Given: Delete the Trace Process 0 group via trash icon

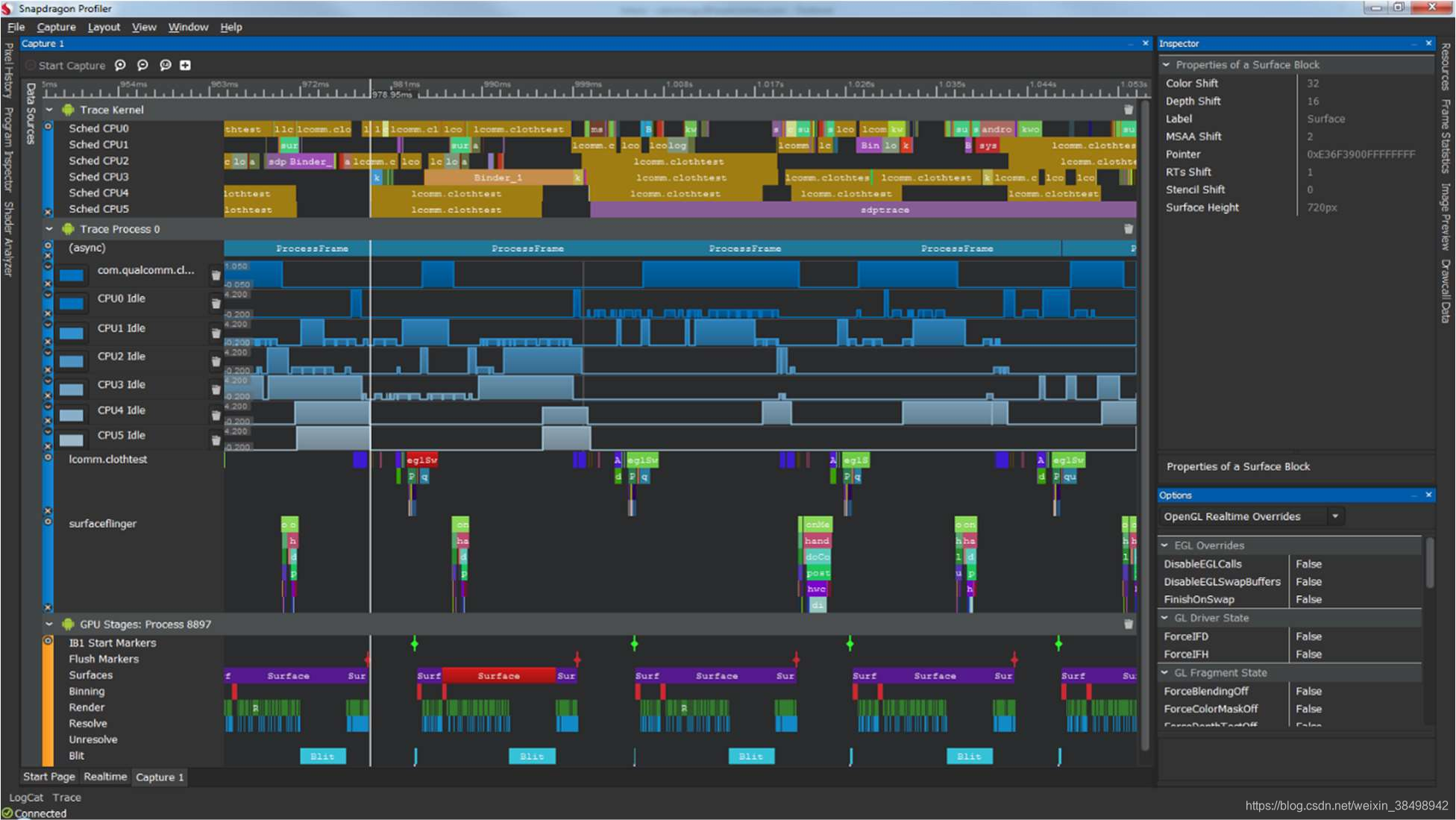Looking at the screenshot, I should pyautogui.click(x=1129, y=229).
